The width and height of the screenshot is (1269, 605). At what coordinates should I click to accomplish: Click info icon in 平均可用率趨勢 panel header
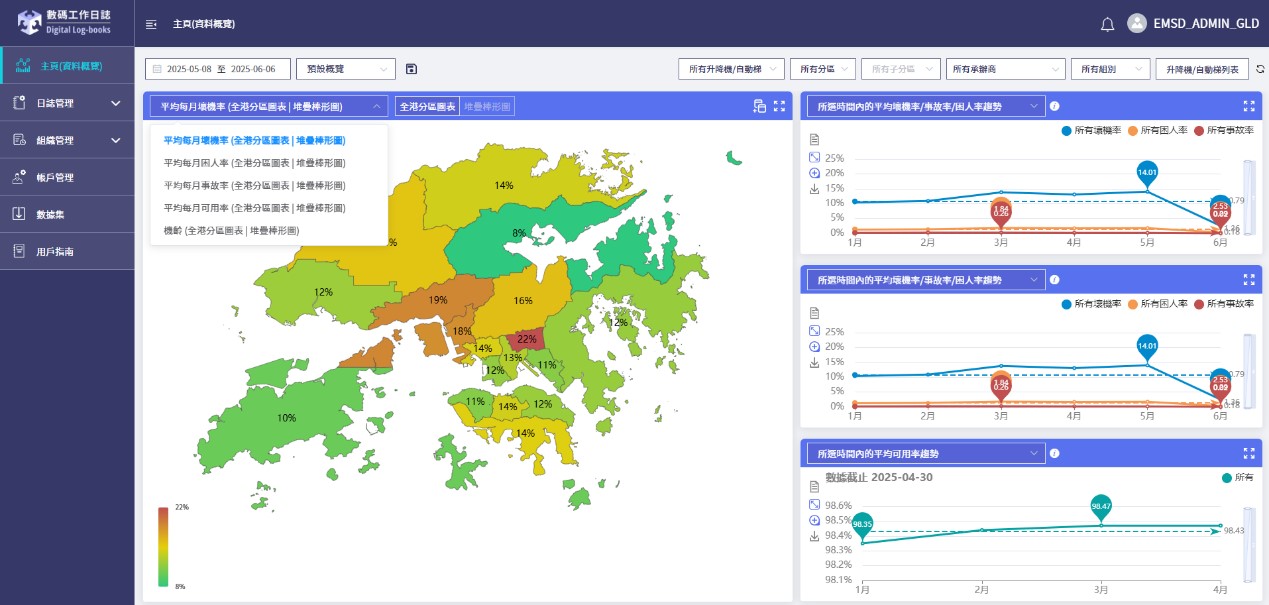tap(1054, 453)
